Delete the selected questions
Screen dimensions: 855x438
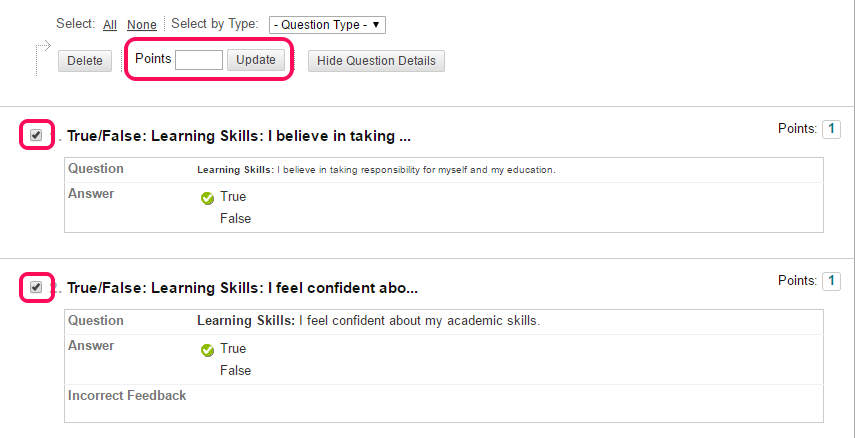[x=85, y=61]
